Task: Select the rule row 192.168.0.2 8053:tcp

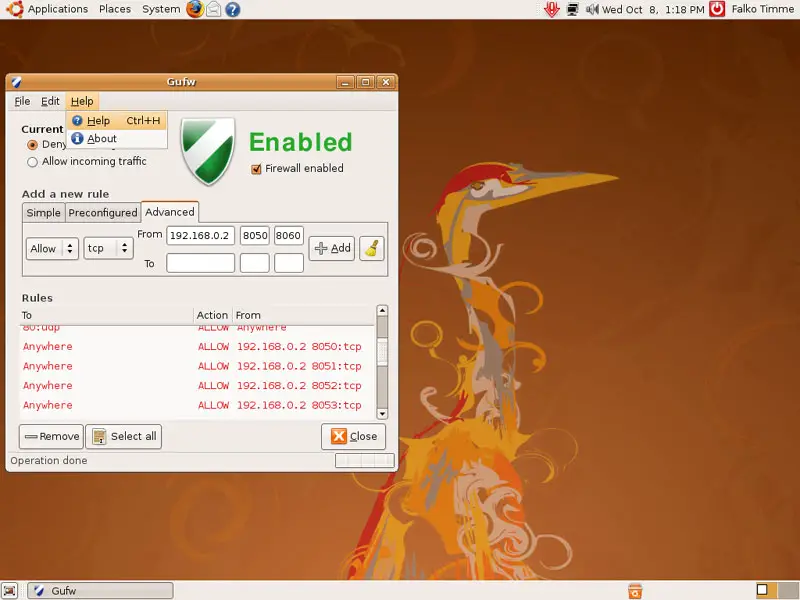Action: click(x=197, y=405)
